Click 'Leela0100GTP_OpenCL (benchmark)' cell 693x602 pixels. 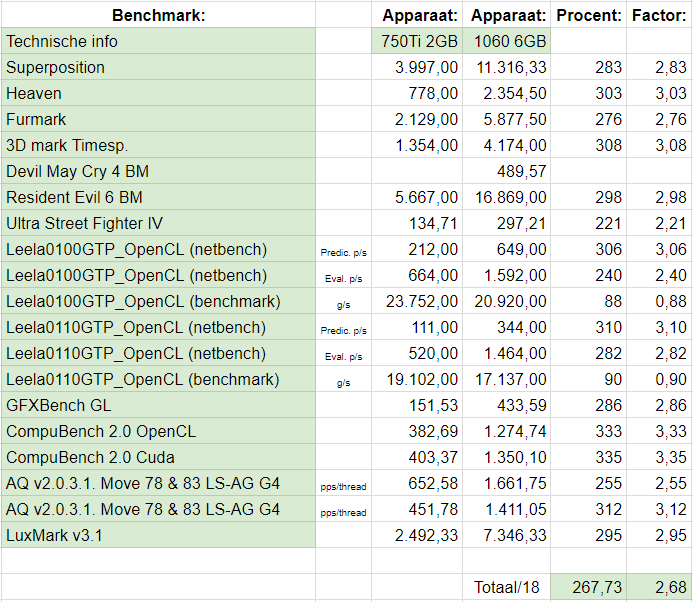[158, 302]
